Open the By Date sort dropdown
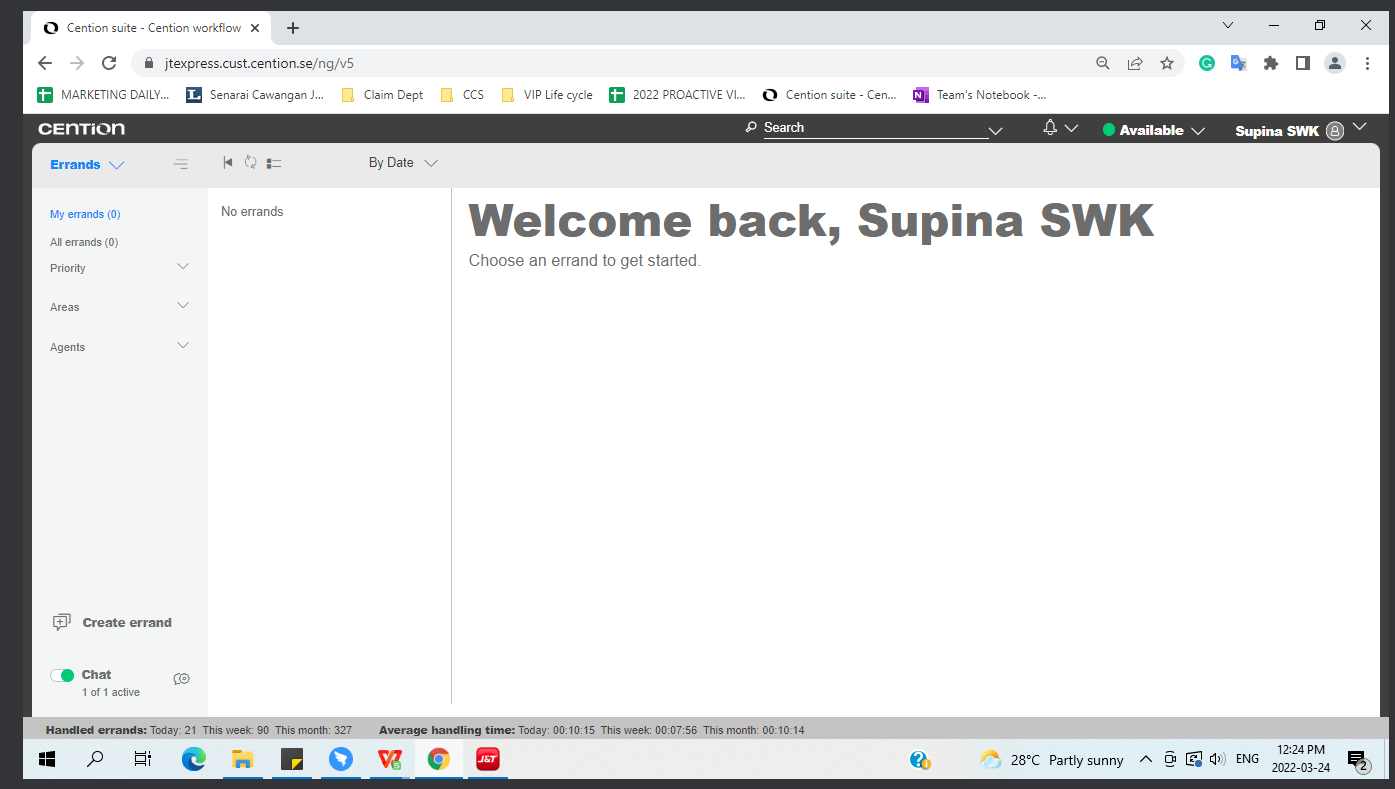 click(403, 163)
